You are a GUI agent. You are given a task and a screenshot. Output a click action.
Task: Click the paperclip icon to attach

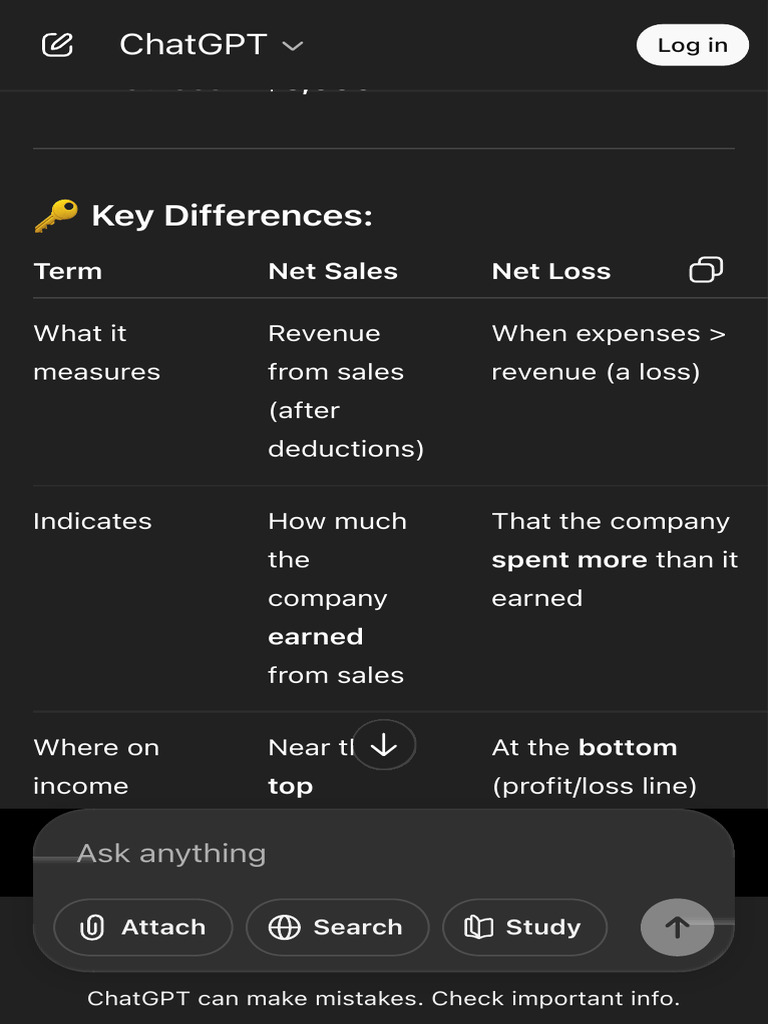tap(93, 927)
